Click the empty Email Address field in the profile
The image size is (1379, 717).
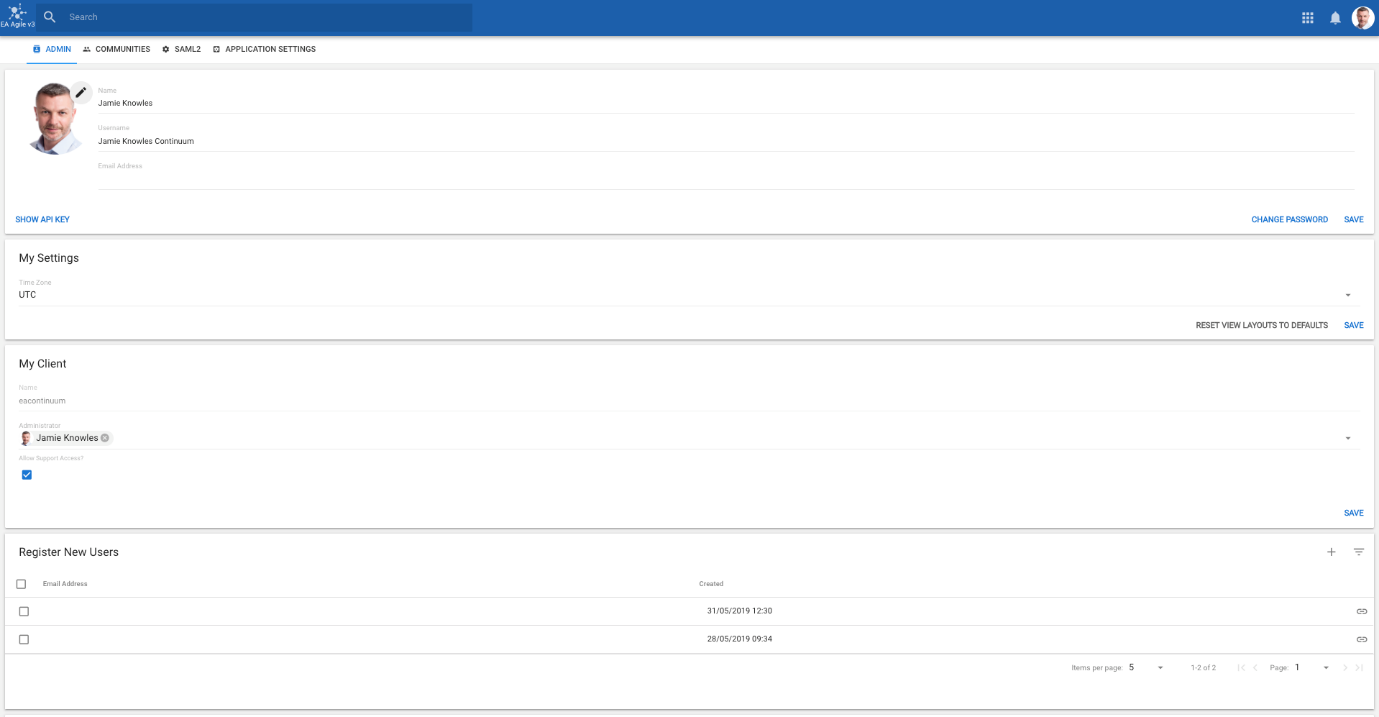726,179
